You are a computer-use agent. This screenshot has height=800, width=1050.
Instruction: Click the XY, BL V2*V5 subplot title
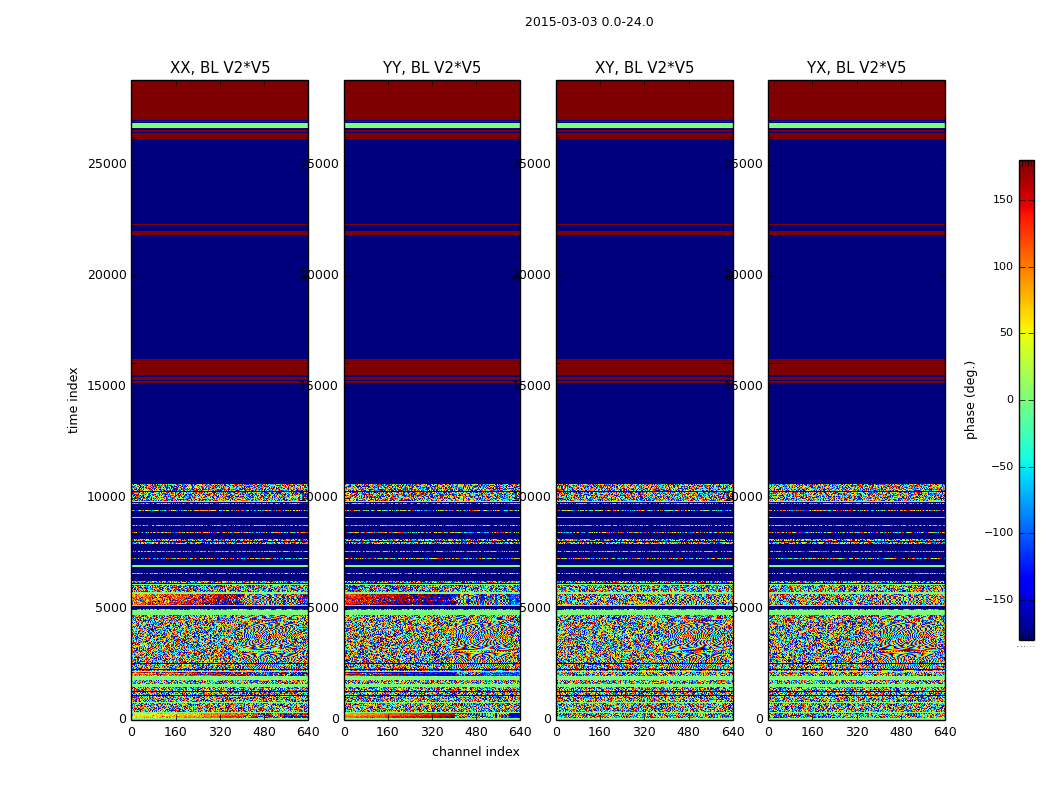point(644,68)
